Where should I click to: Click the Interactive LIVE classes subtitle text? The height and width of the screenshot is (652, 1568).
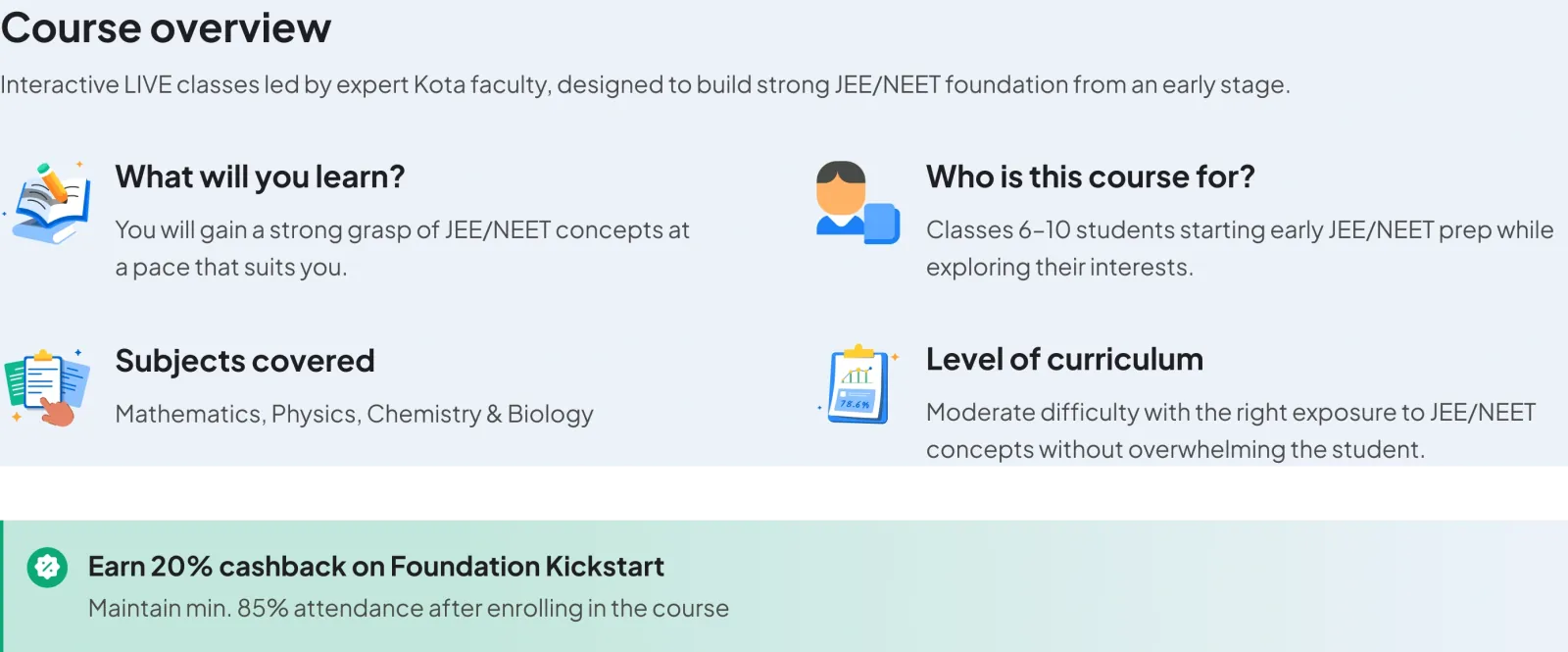tap(645, 84)
